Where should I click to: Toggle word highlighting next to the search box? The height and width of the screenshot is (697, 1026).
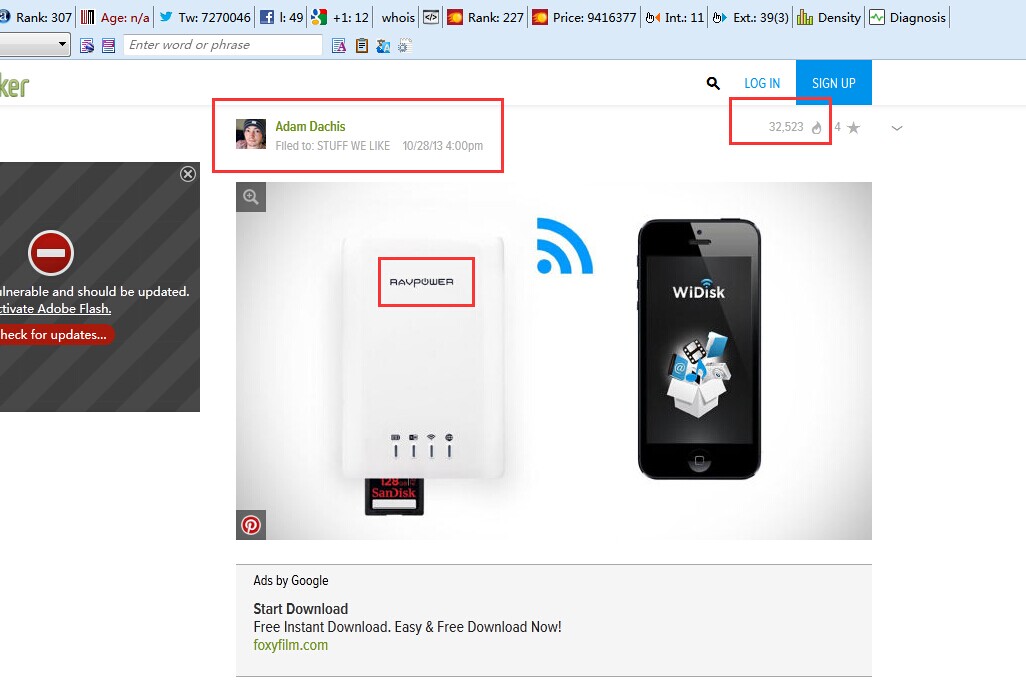(x=339, y=45)
